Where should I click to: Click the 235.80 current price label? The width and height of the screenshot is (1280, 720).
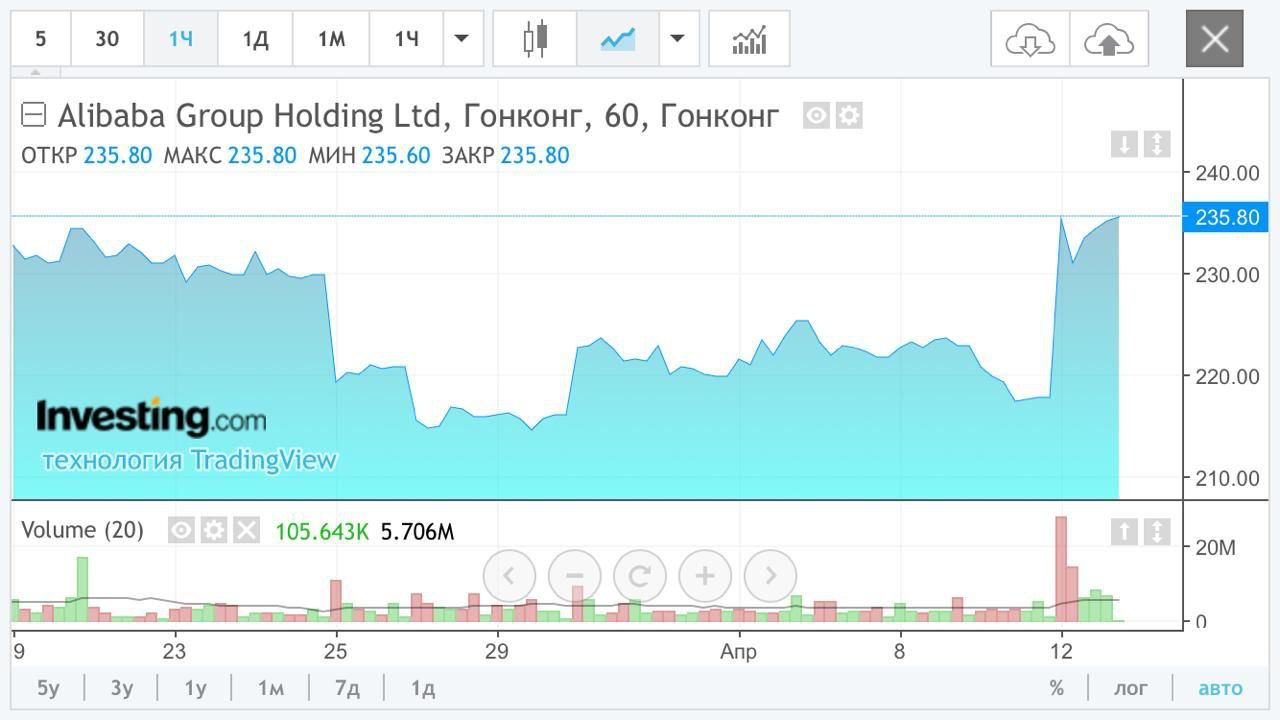(1226, 217)
